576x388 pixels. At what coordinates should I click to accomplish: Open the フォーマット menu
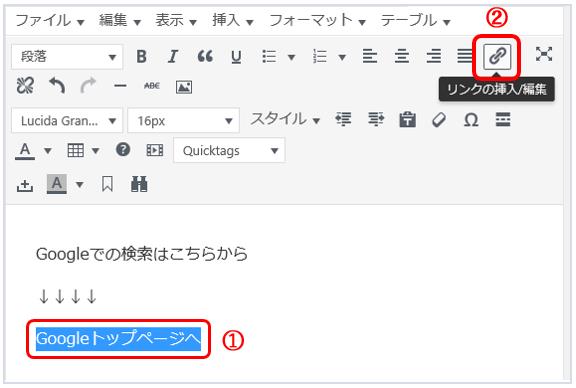point(317,21)
